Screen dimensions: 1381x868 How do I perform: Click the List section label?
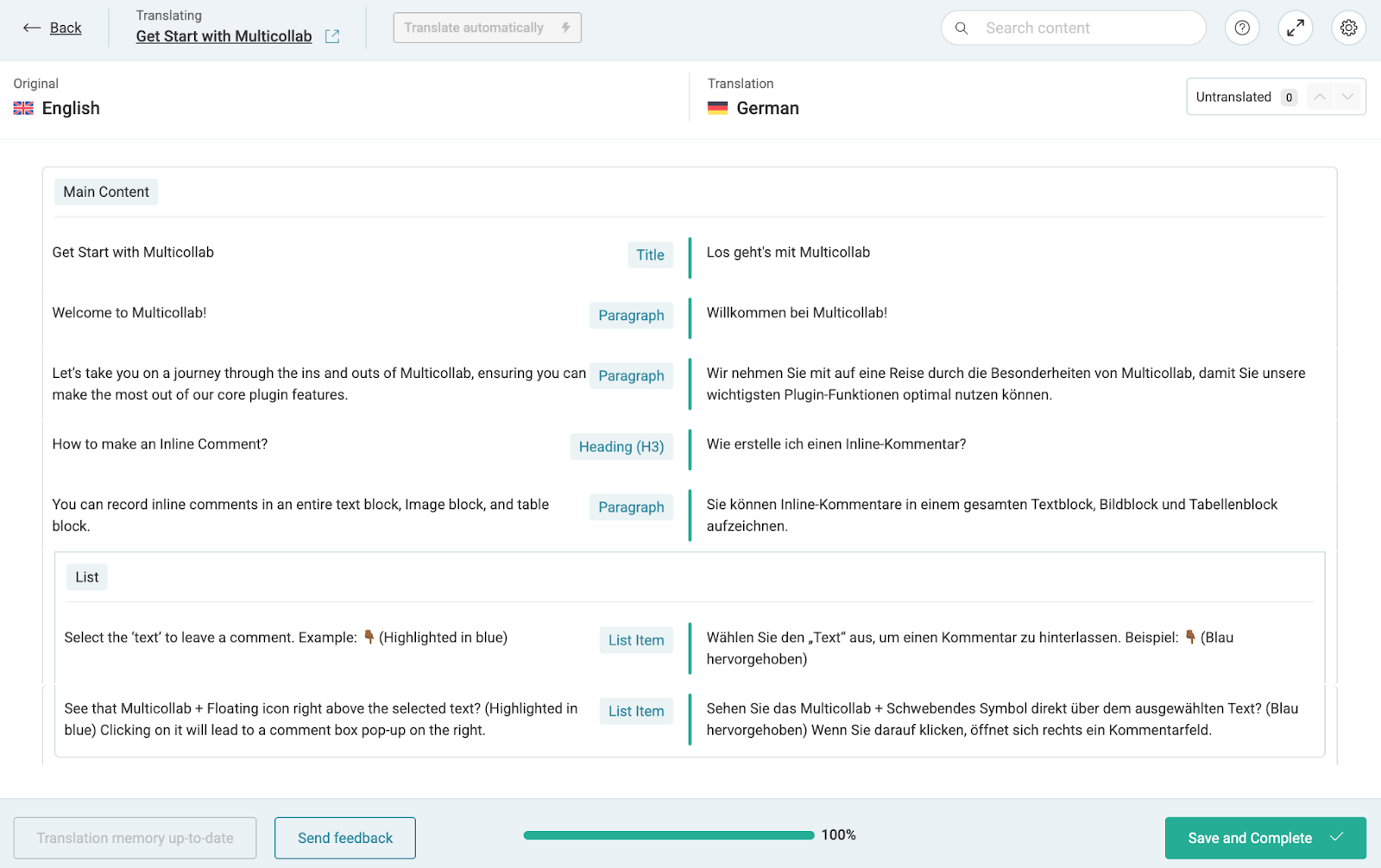pos(87,577)
